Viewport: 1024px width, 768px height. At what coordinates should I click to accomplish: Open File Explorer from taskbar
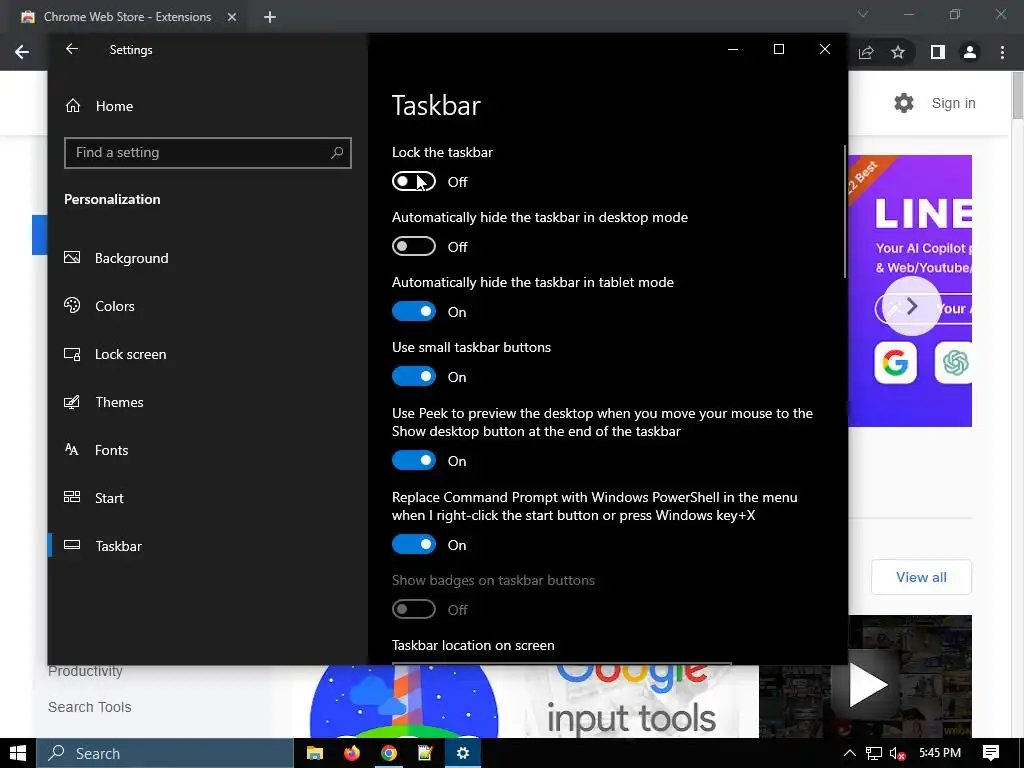[x=315, y=753]
